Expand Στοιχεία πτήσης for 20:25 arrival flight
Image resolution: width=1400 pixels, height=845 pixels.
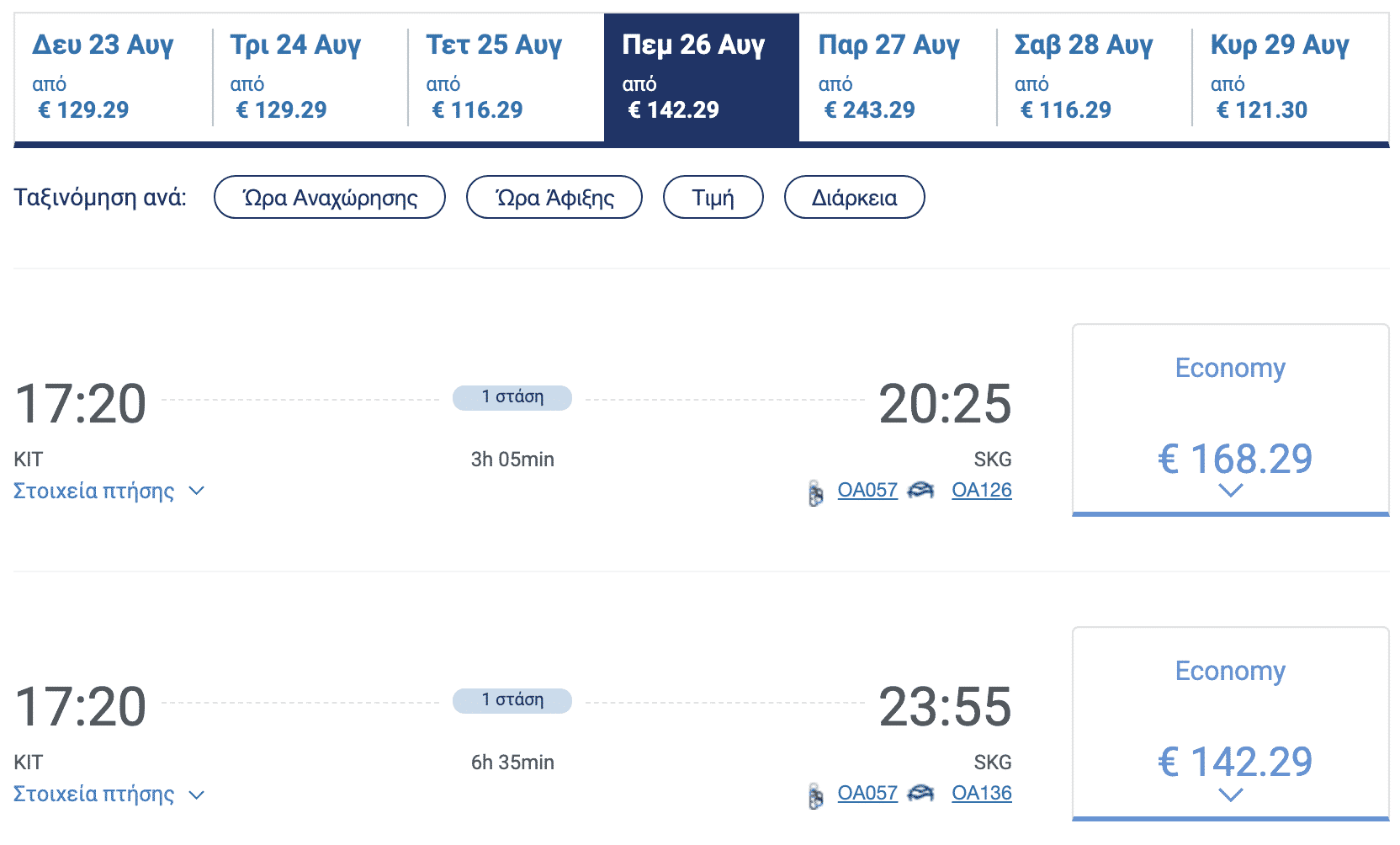coord(109,491)
